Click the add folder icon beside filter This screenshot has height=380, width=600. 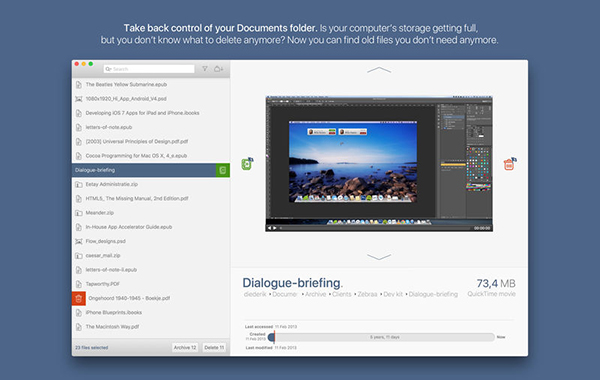(x=218, y=69)
